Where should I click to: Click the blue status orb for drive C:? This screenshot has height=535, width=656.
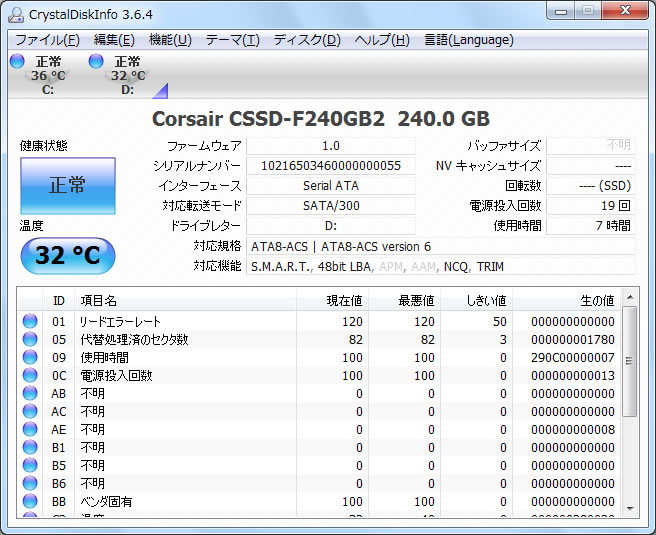[x=17, y=61]
